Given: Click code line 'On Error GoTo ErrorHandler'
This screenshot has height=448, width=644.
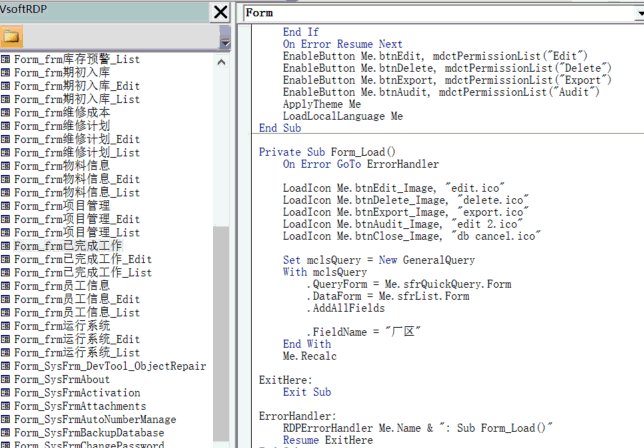Looking at the screenshot, I should coord(361,164).
